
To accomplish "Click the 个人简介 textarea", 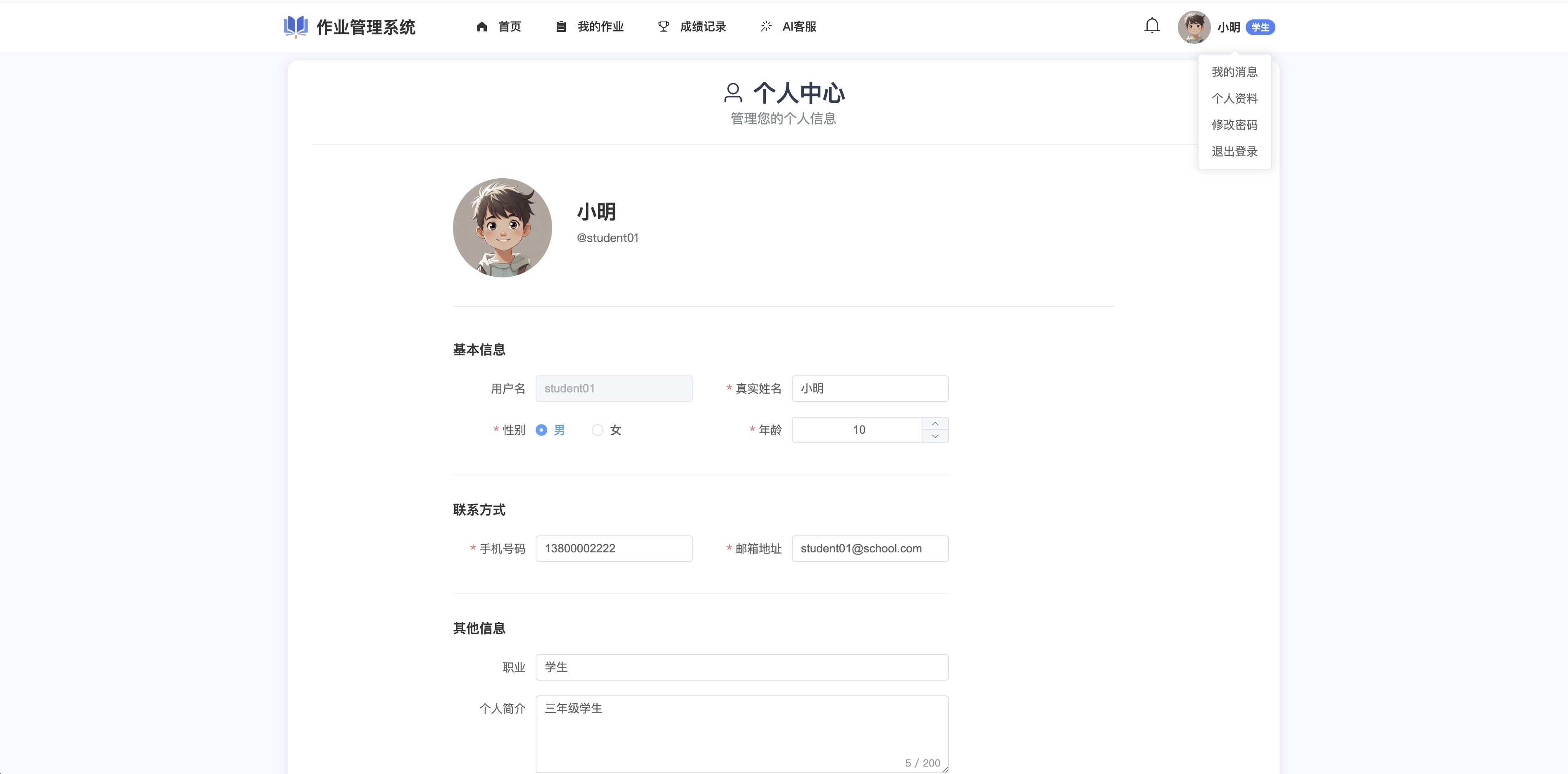I will coord(742,734).
